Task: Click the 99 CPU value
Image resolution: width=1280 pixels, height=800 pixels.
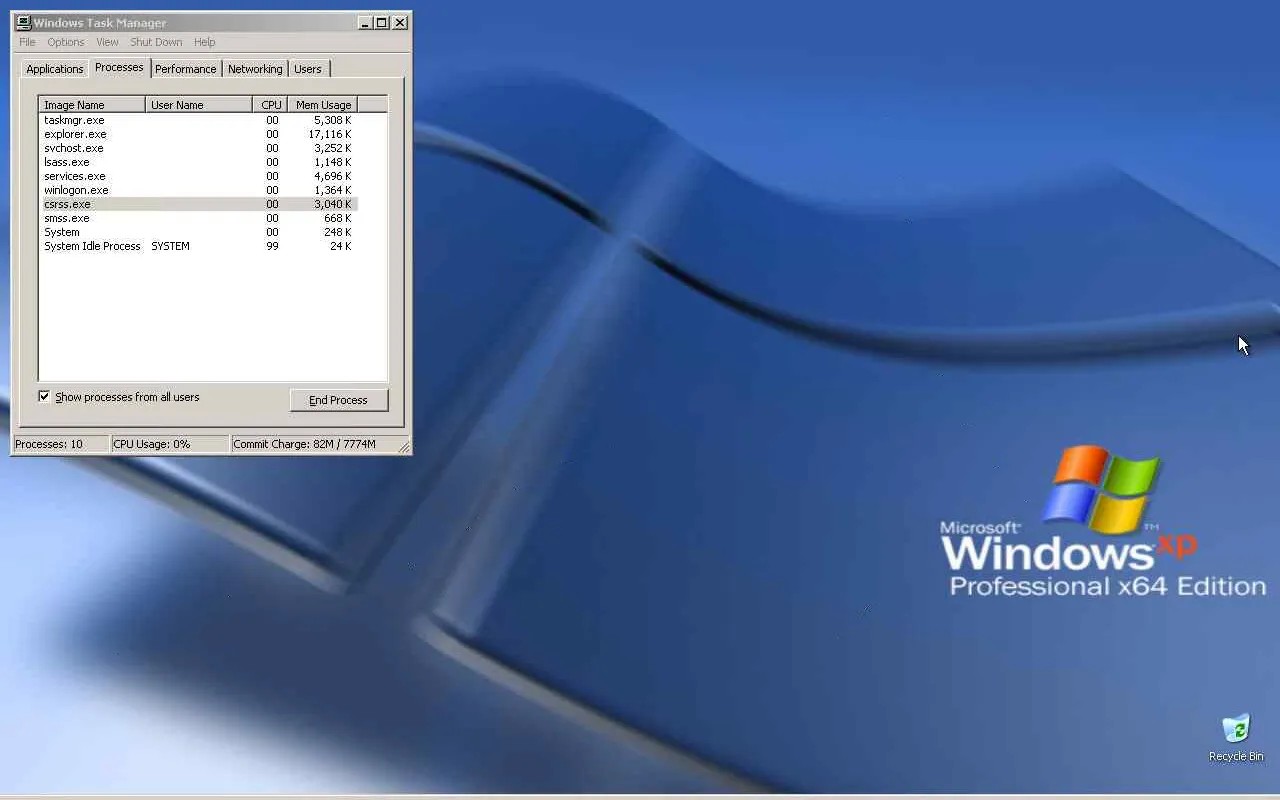Action: point(272,246)
